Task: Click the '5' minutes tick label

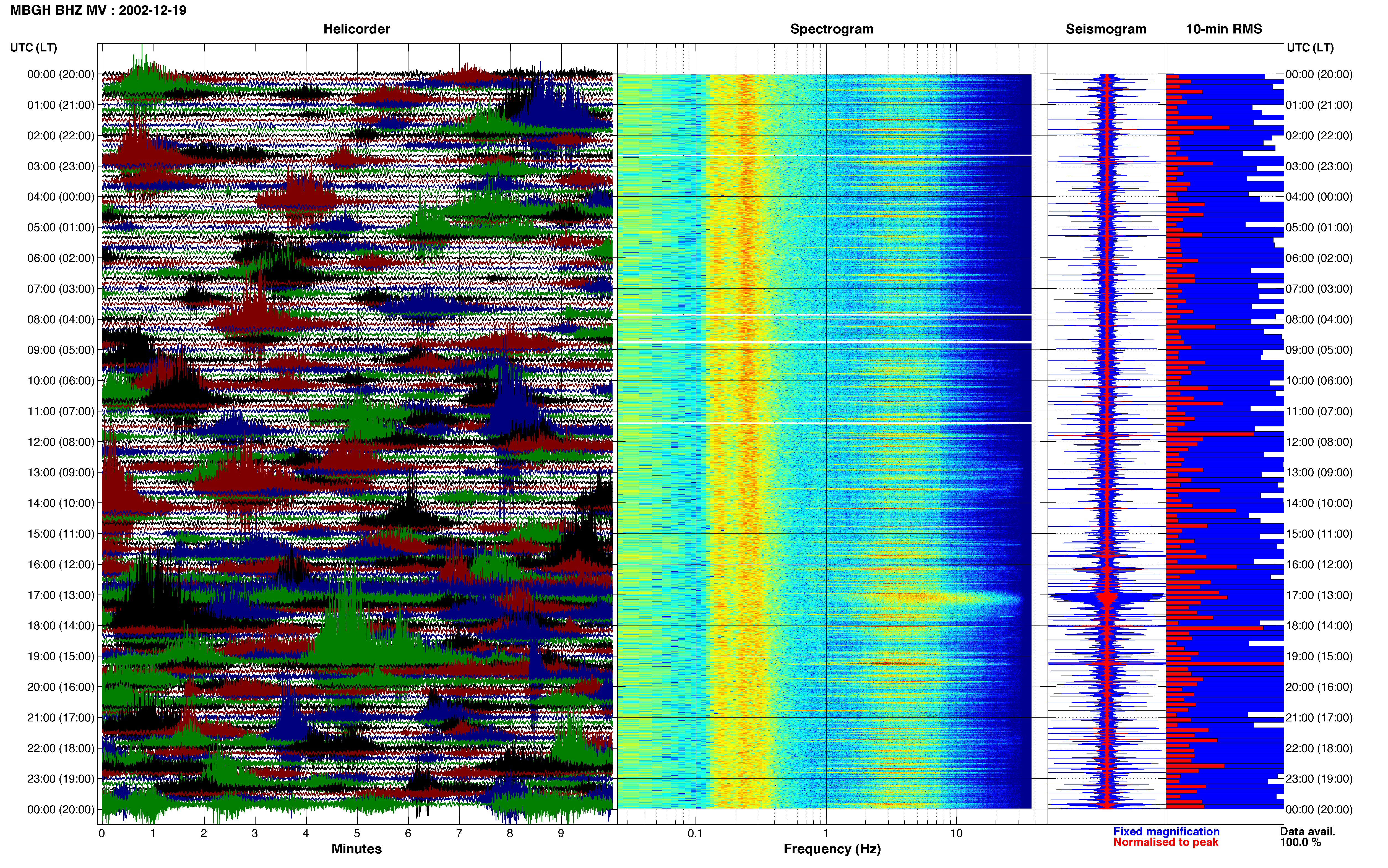Action: (x=357, y=833)
